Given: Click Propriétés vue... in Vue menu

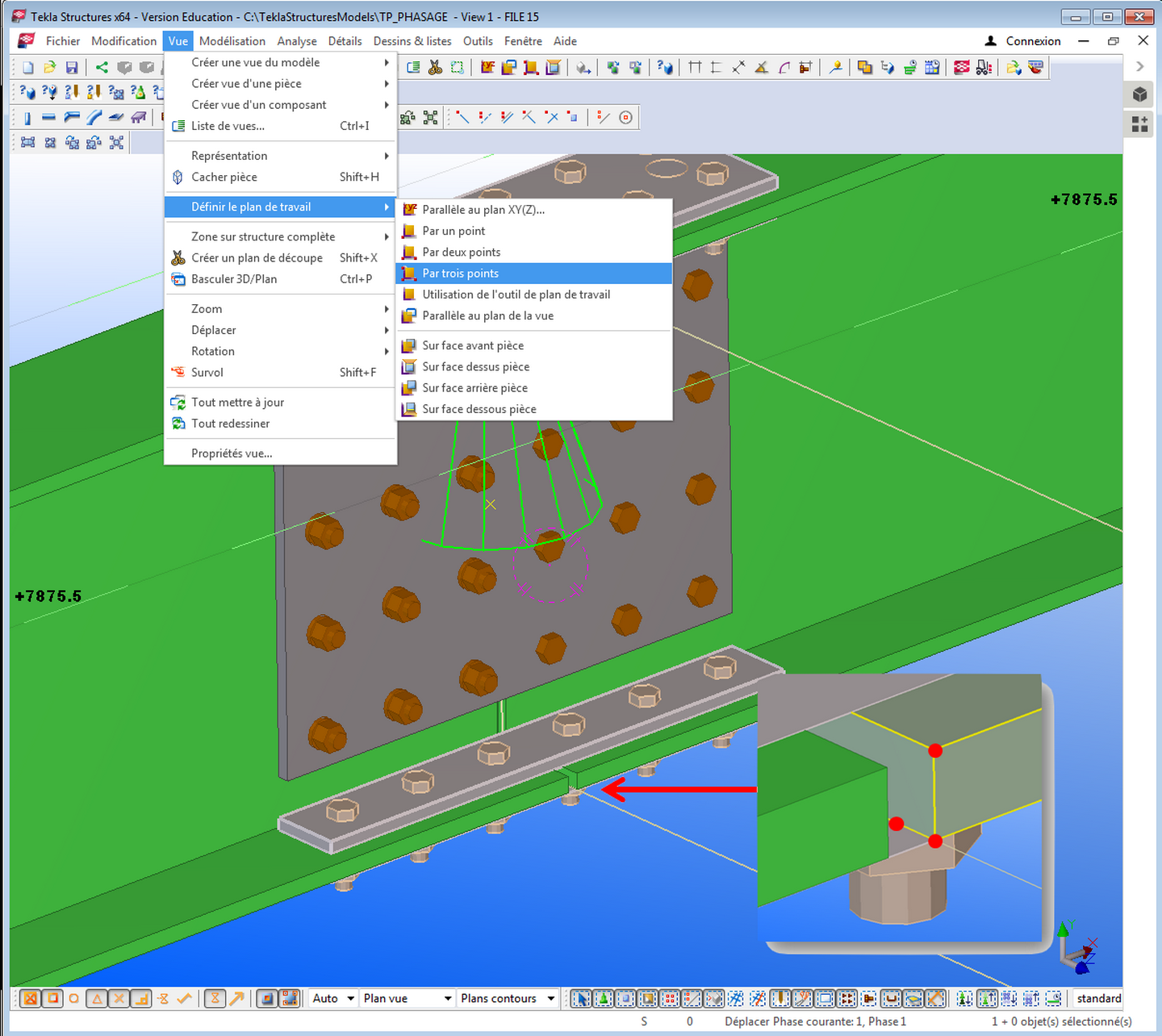Looking at the screenshot, I should (x=281, y=453).
